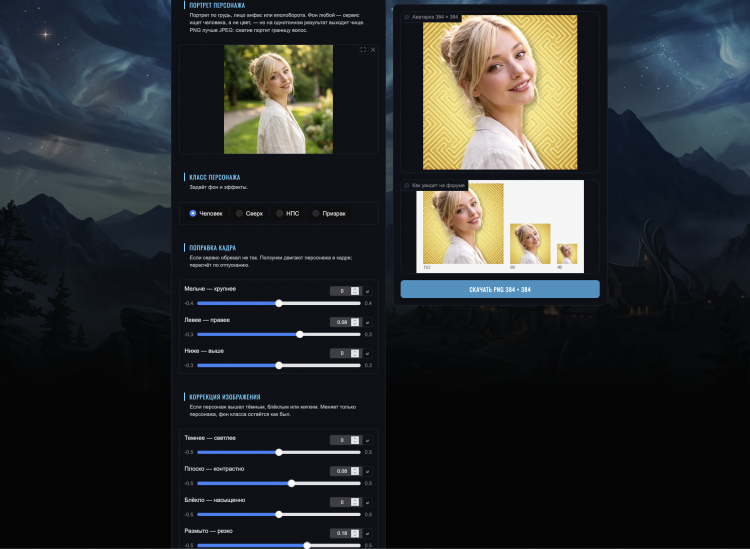The height and width of the screenshot is (549, 750).
Task: Focus the Плоско — контрастно field showing 0.08
Action: tap(345, 471)
